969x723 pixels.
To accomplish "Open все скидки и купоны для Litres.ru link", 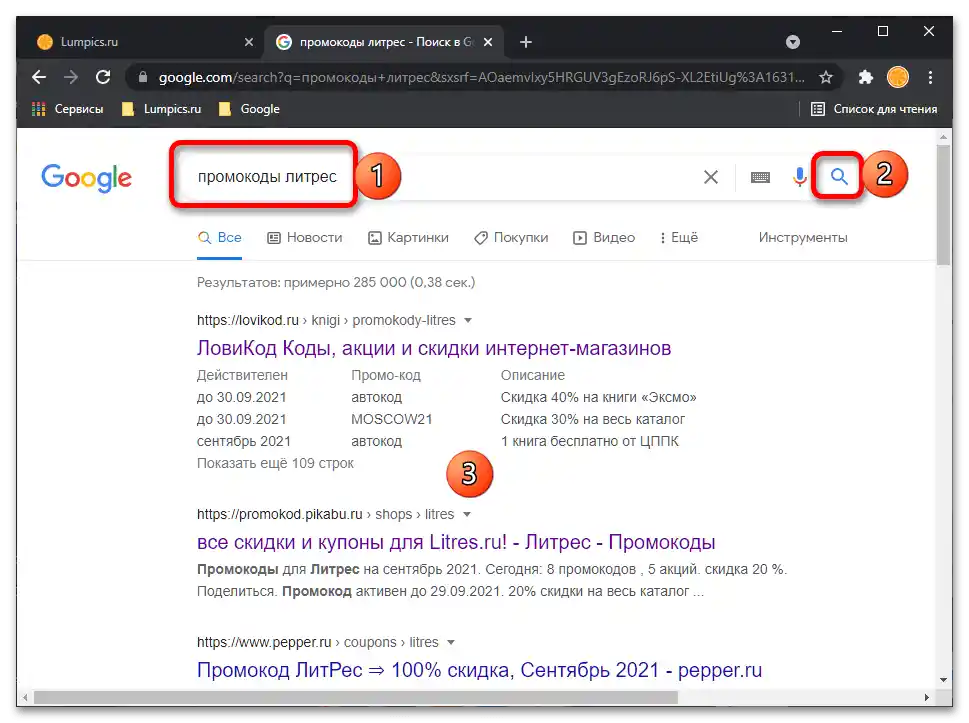I will [456, 543].
